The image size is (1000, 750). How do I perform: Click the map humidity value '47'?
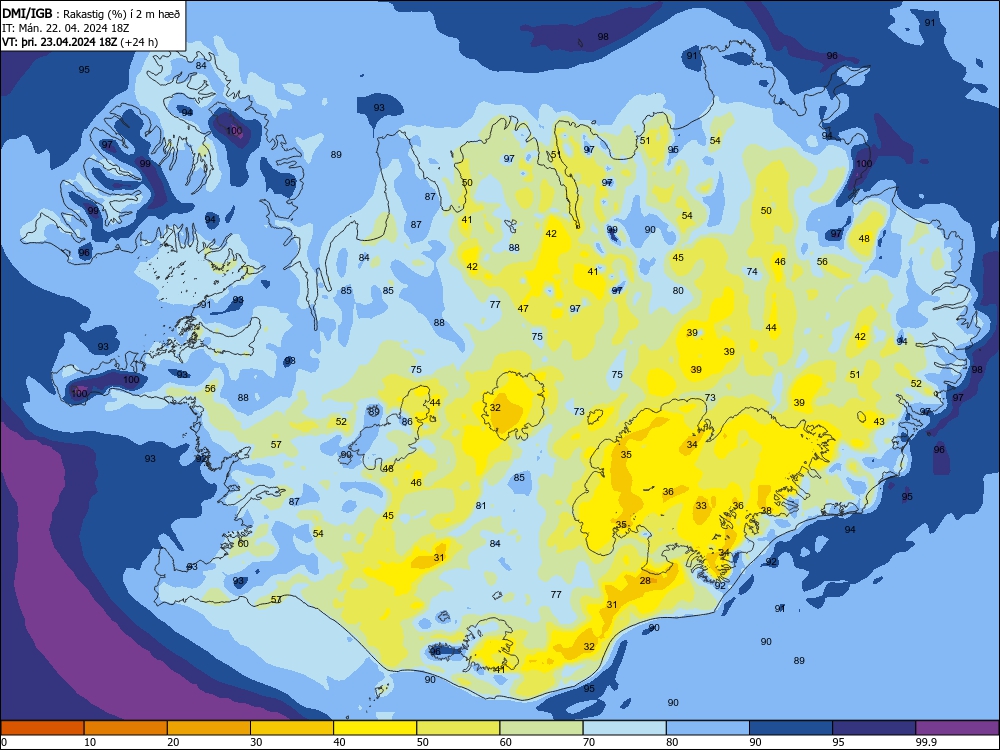tap(523, 308)
